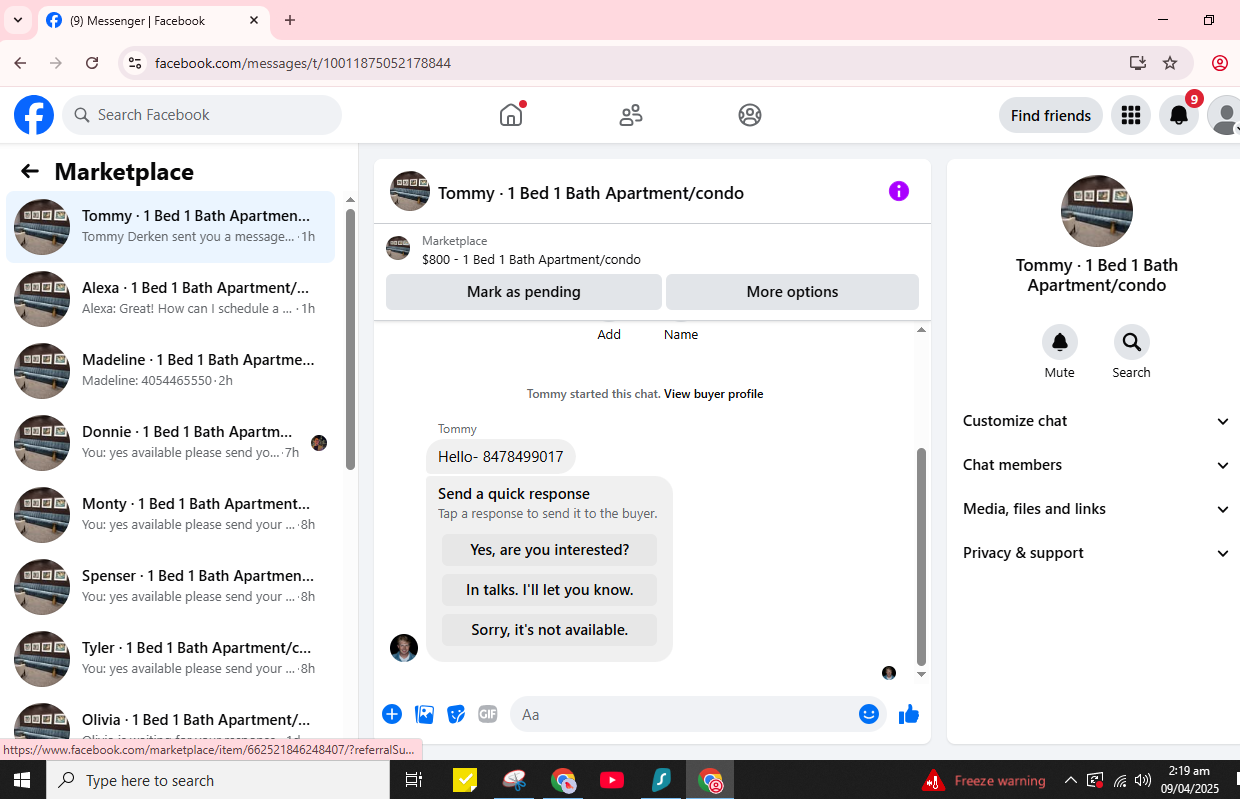1240x799 pixels.
Task: View site information icon in address bar
Action: (134, 63)
